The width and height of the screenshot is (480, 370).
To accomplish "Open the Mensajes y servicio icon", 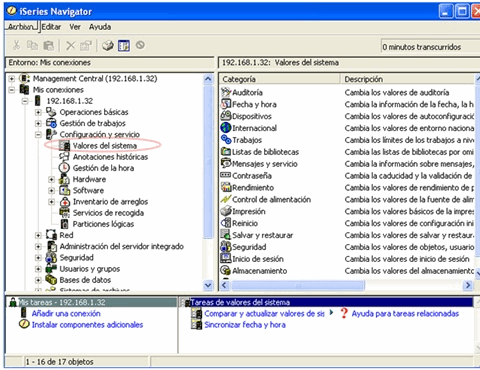I will click(x=226, y=163).
